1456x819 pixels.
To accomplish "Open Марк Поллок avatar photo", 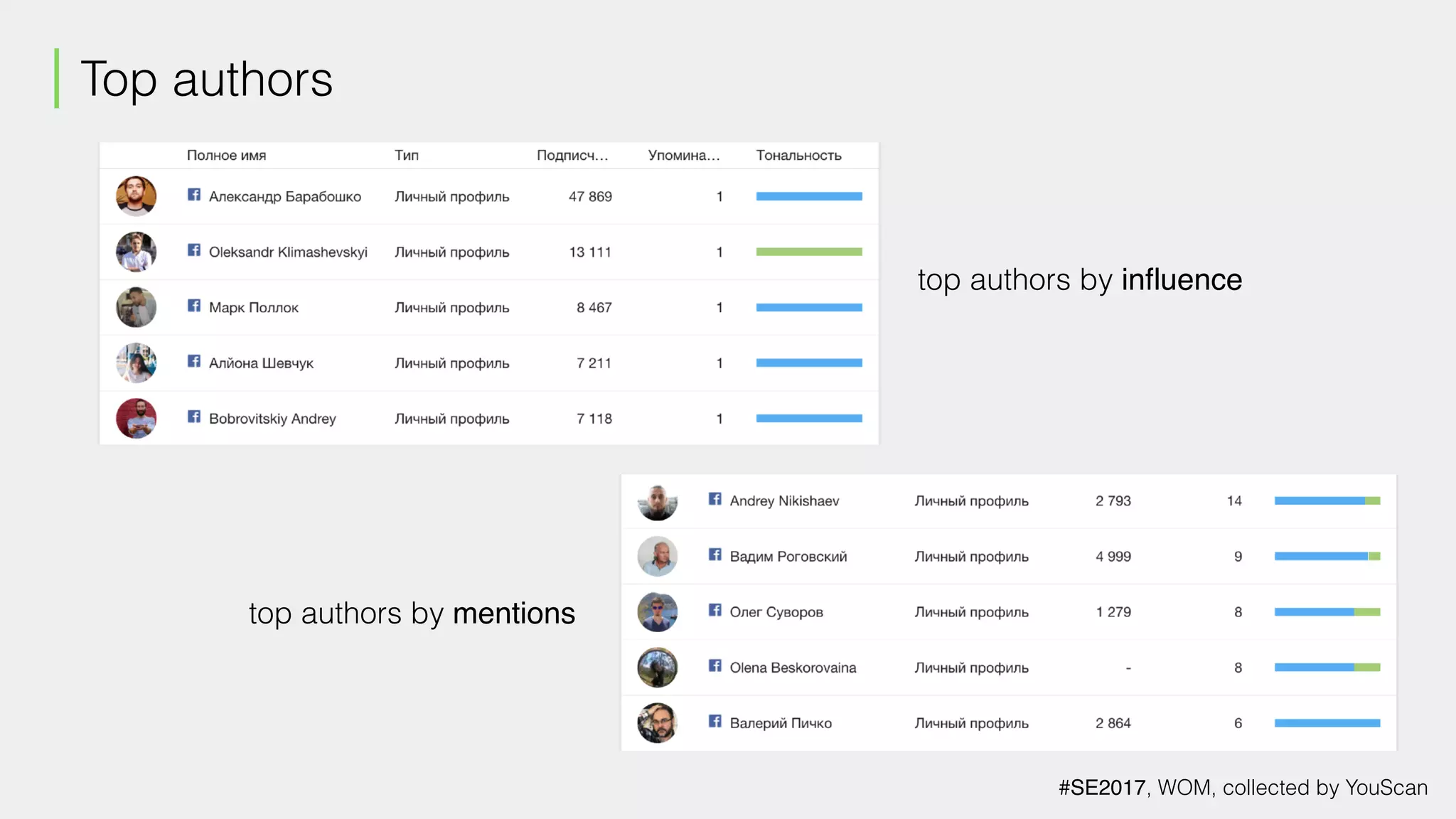I will coord(136,307).
